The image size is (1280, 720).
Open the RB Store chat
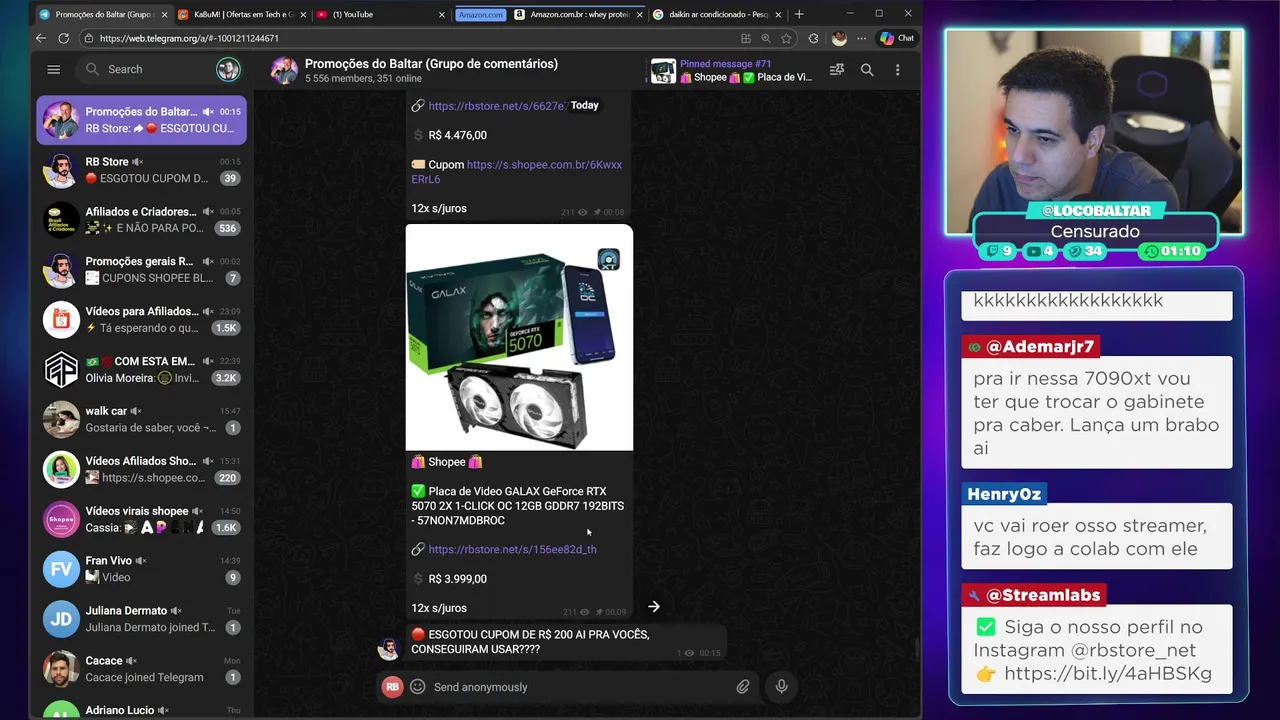[142, 170]
